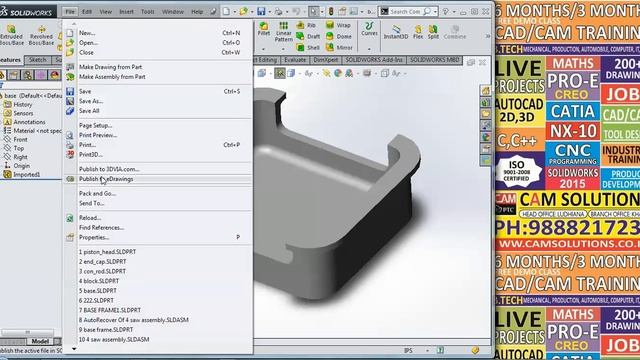Switch to the DimXpert tab

point(326,60)
